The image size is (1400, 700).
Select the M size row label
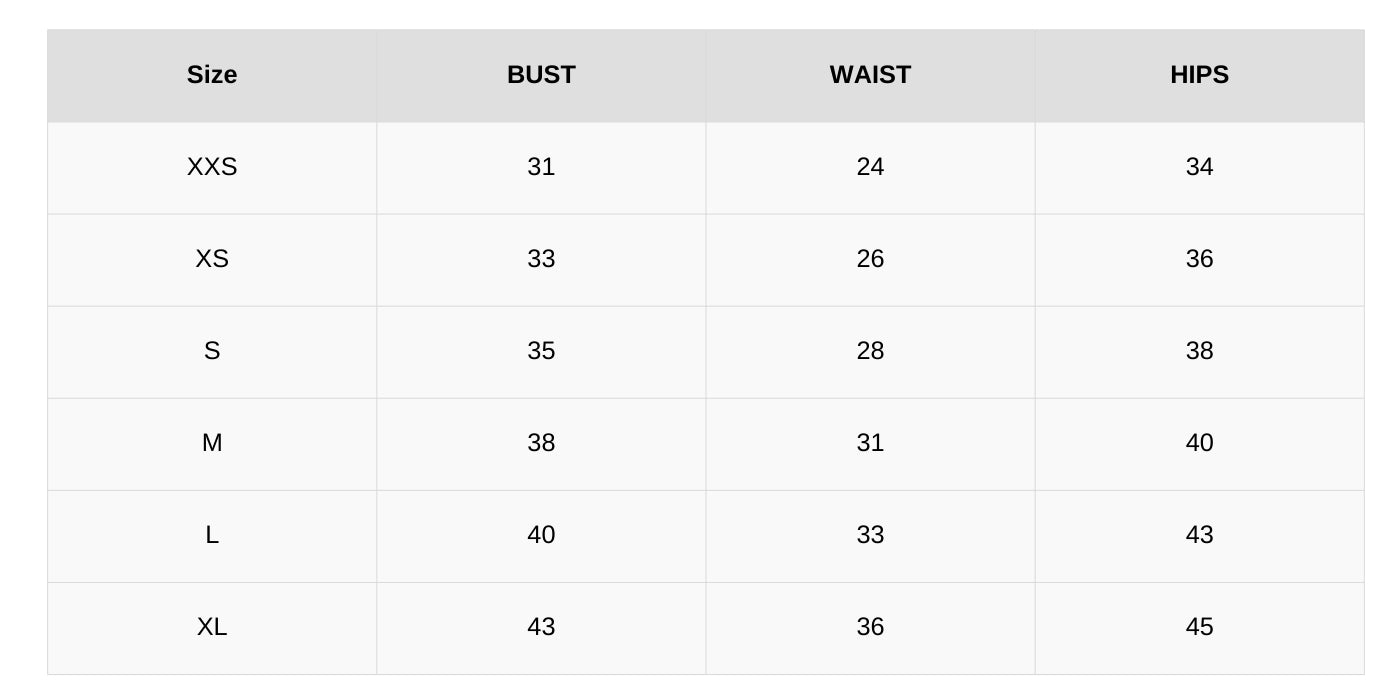coord(212,443)
